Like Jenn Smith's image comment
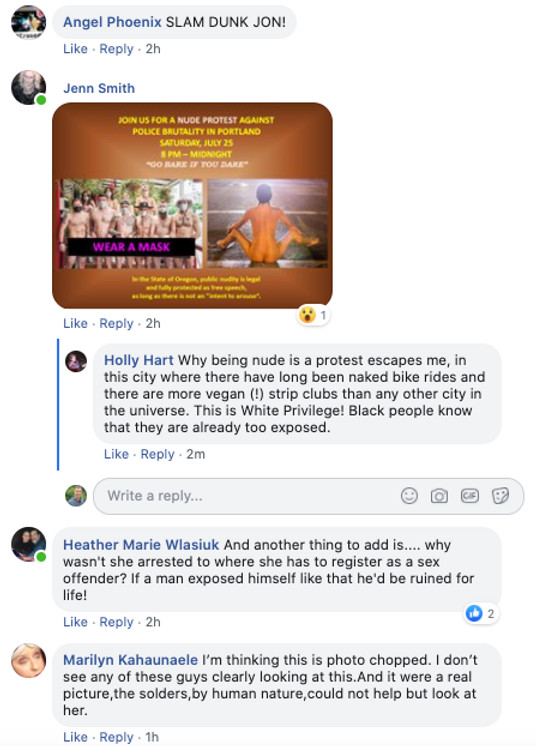The image size is (536, 746). coord(75,324)
